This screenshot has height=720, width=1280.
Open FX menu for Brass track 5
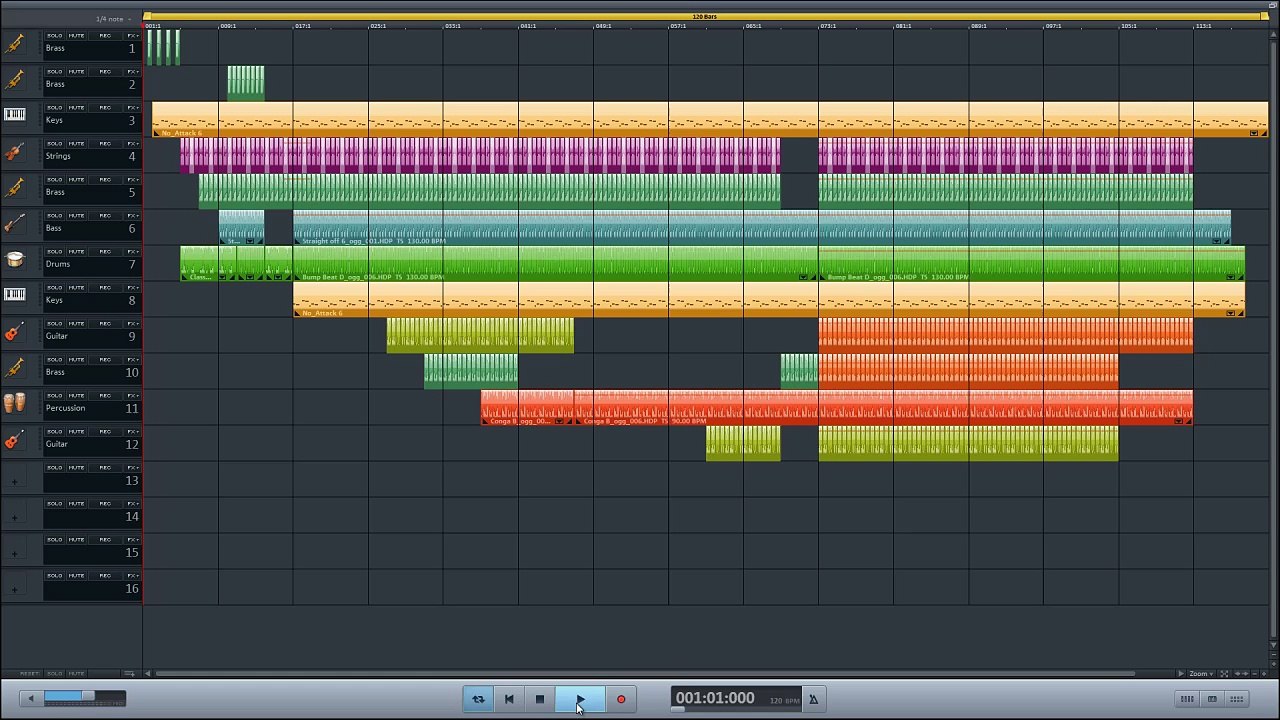click(x=132, y=180)
